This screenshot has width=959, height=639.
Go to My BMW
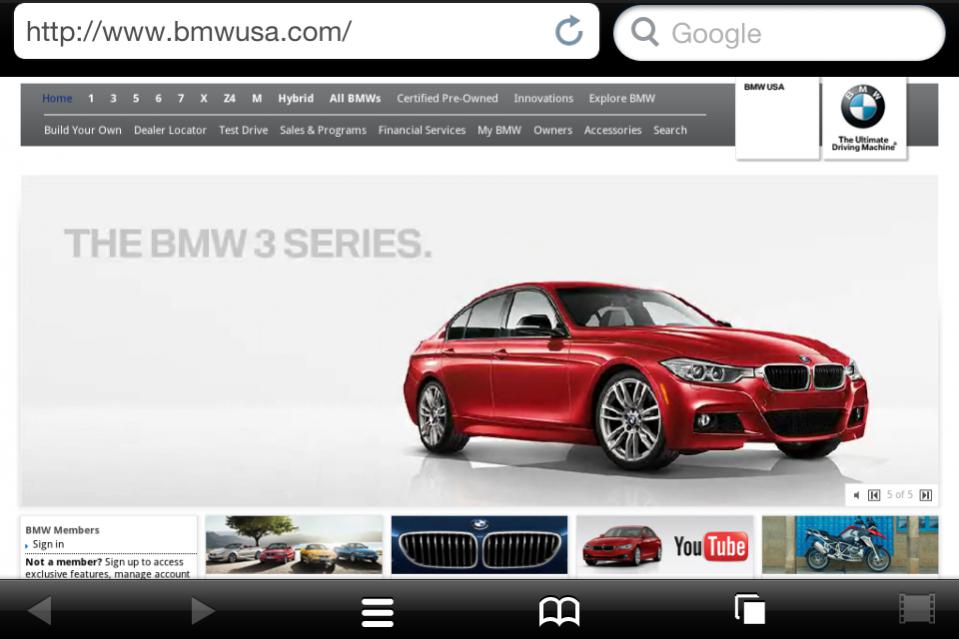click(x=500, y=130)
